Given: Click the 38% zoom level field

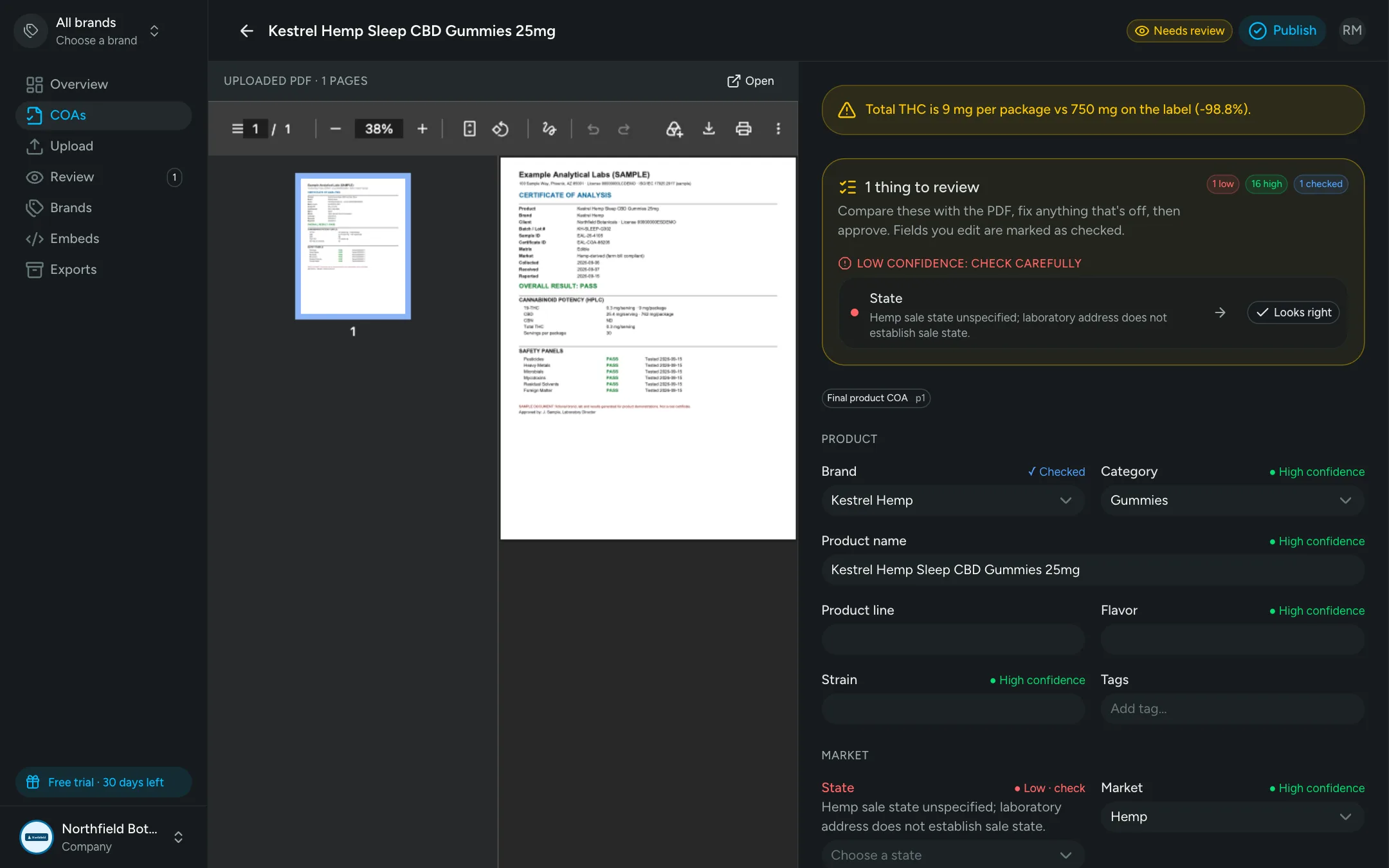Looking at the screenshot, I should tap(379, 129).
